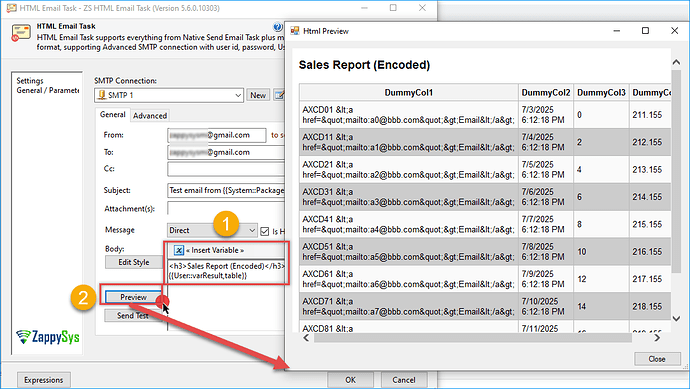
Task: Click the Html Preview window icon
Action: pyautogui.click(x=295, y=31)
